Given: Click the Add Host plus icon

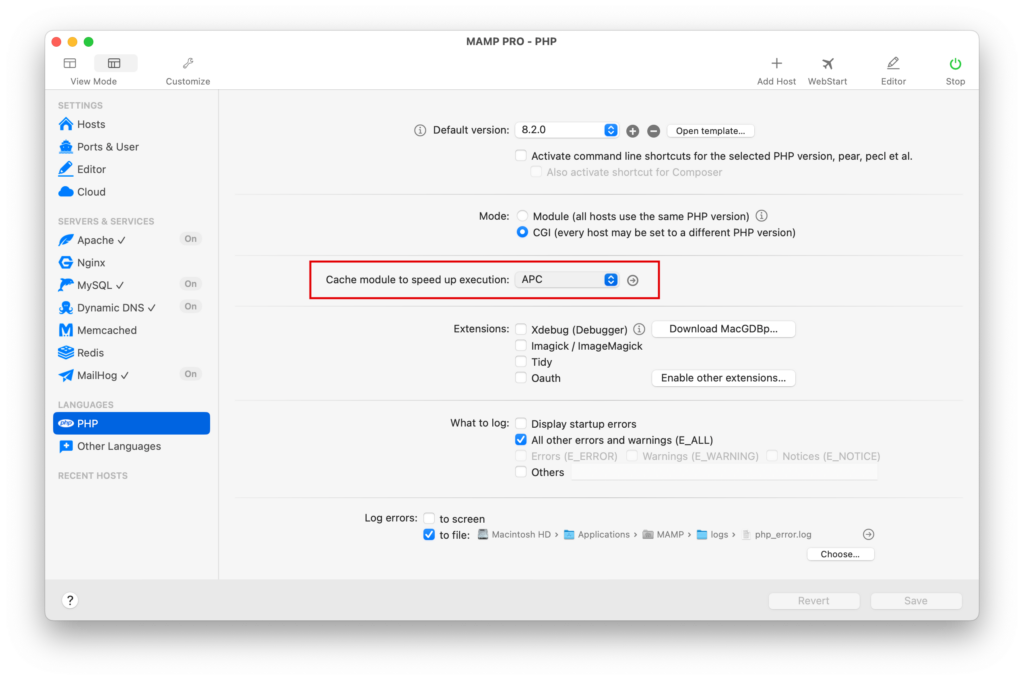Looking at the screenshot, I should (x=776, y=63).
